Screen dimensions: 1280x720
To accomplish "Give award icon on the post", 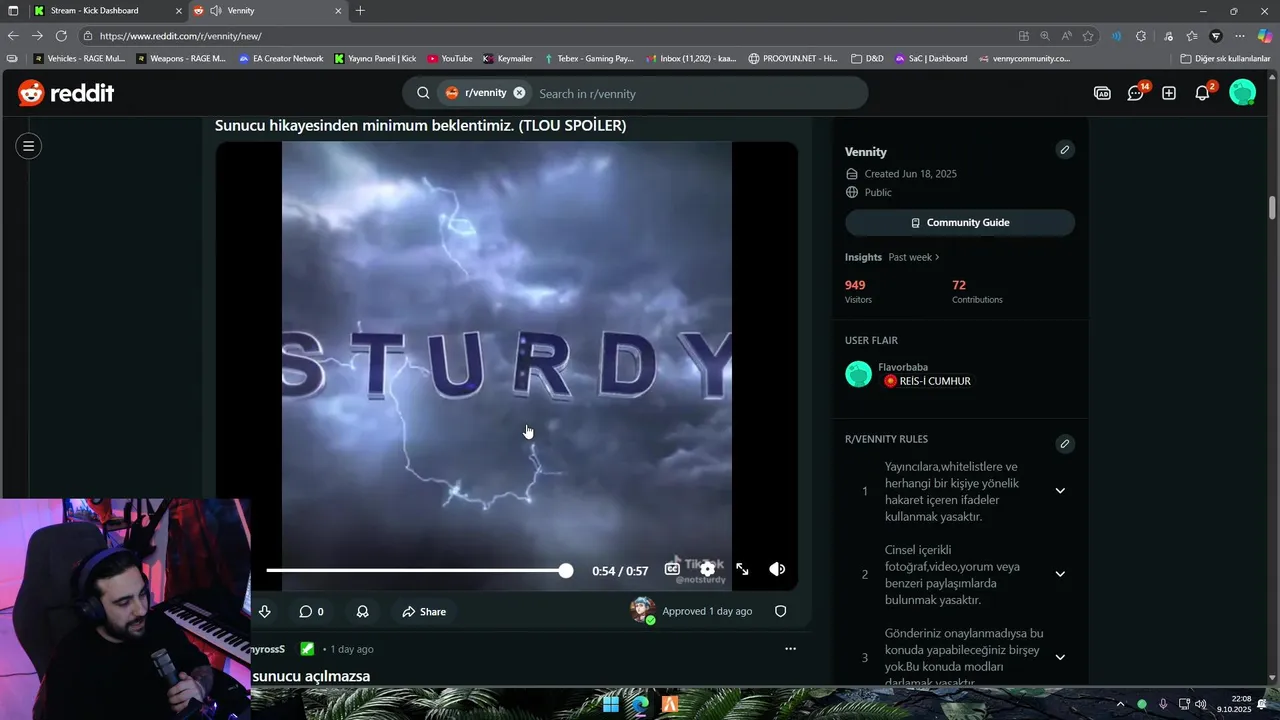I will (x=362, y=611).
